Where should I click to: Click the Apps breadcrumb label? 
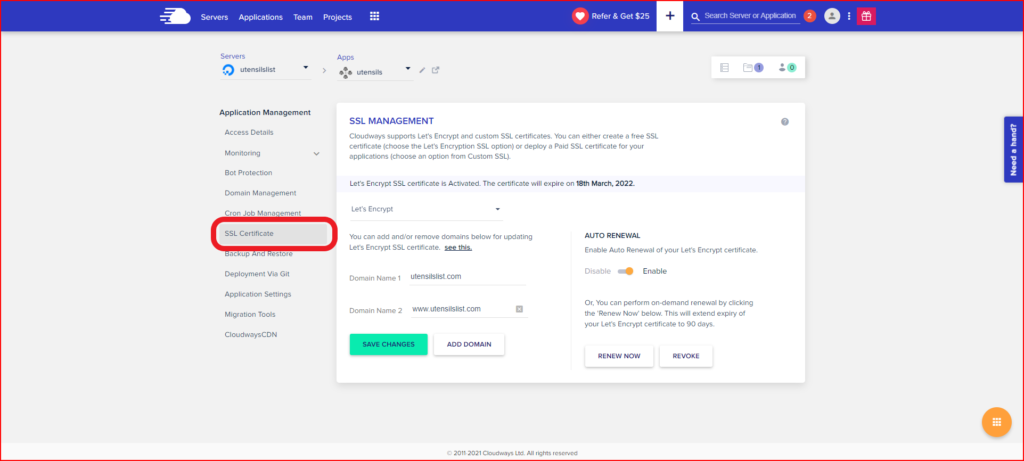[x=345, y=57]
